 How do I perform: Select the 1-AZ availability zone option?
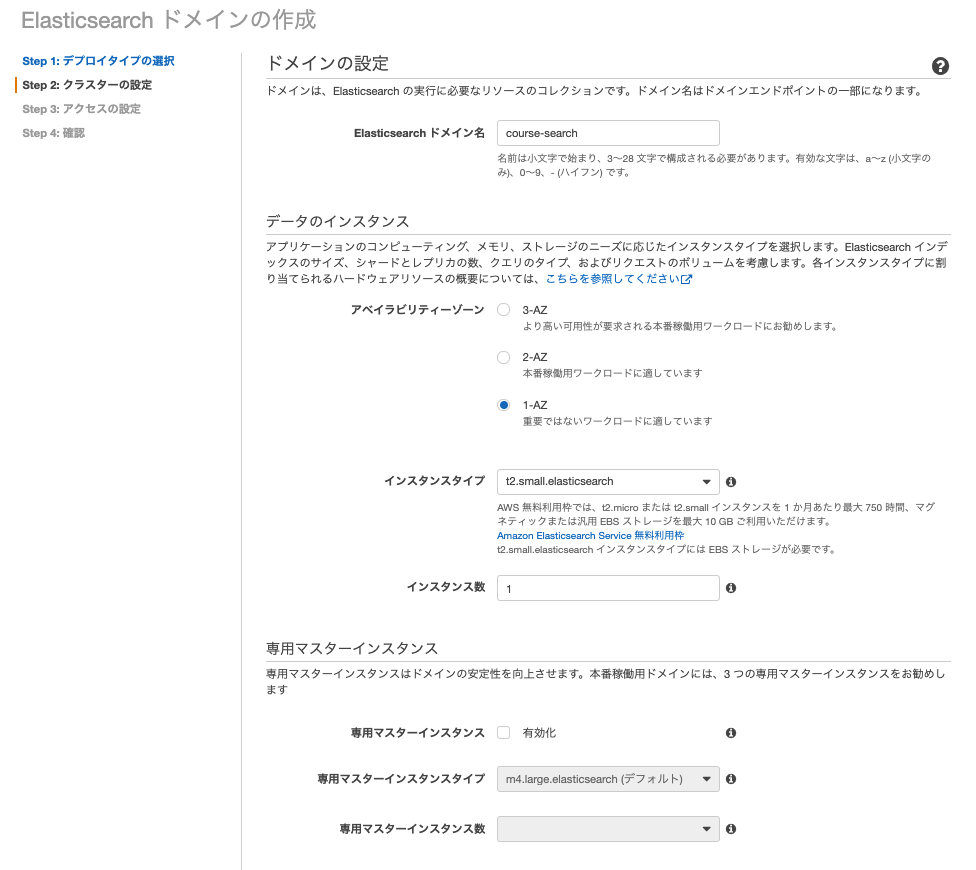(x=504, y=405)
